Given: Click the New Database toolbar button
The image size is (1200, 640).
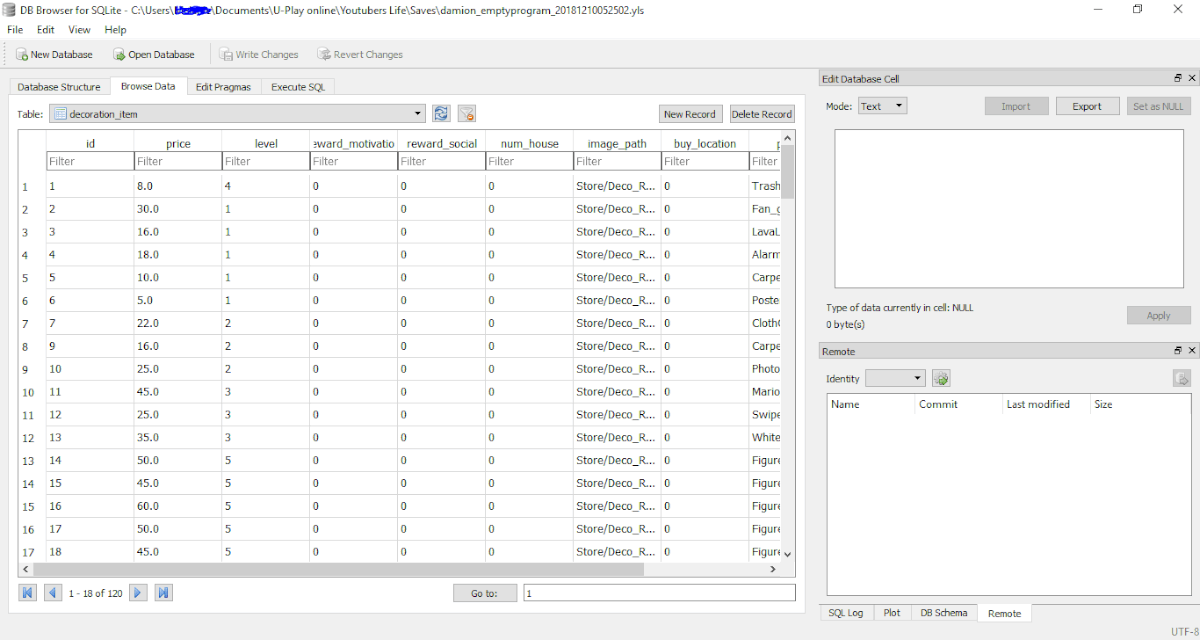Looking at the screenshot, I should (x=55, y=54).
